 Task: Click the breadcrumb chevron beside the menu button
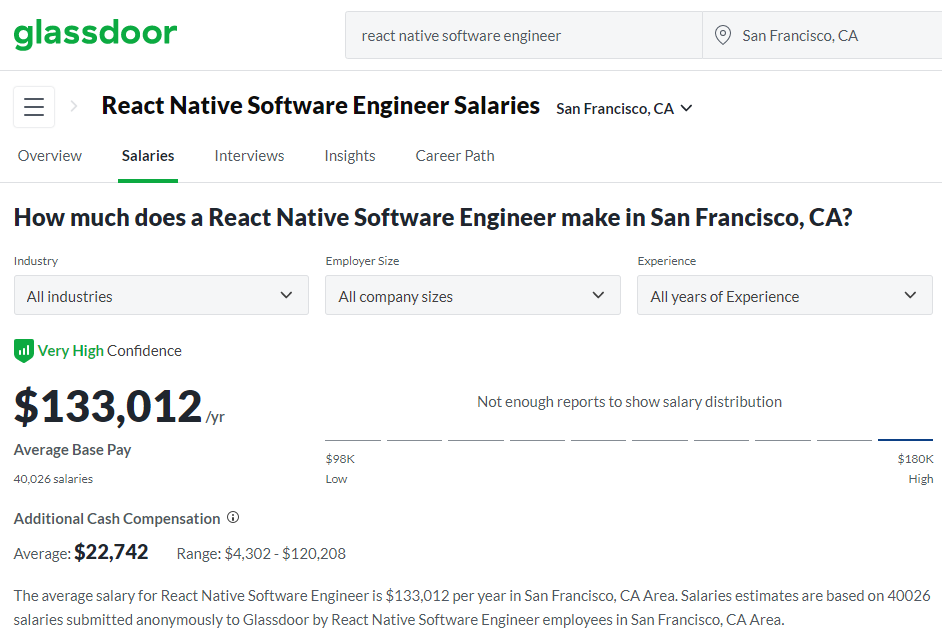click(x=74, y=106)
